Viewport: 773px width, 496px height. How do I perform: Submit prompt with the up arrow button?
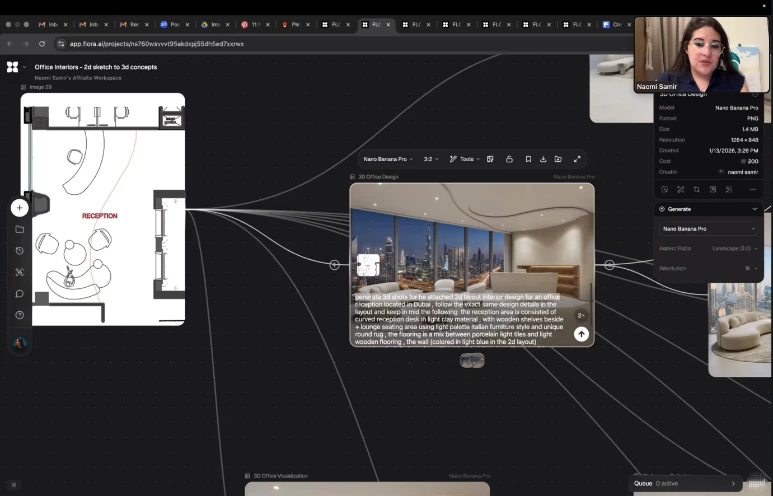pos(581,334)
